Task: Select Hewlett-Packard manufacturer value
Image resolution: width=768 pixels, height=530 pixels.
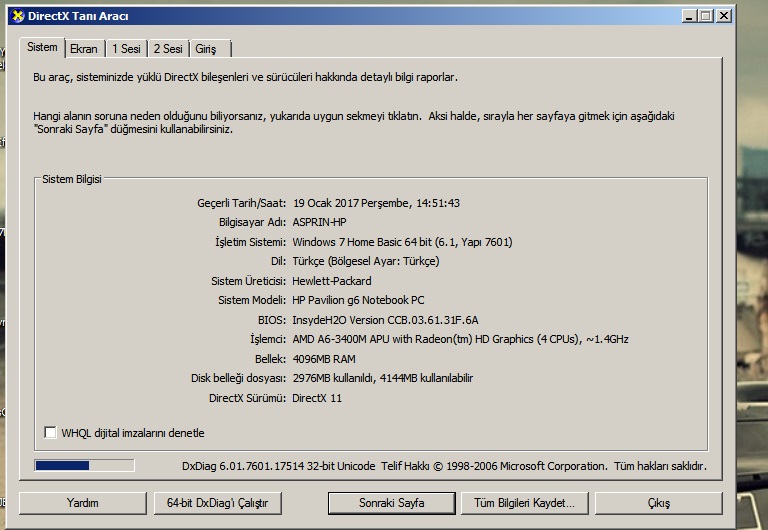Action: click(x=332, y=281)
